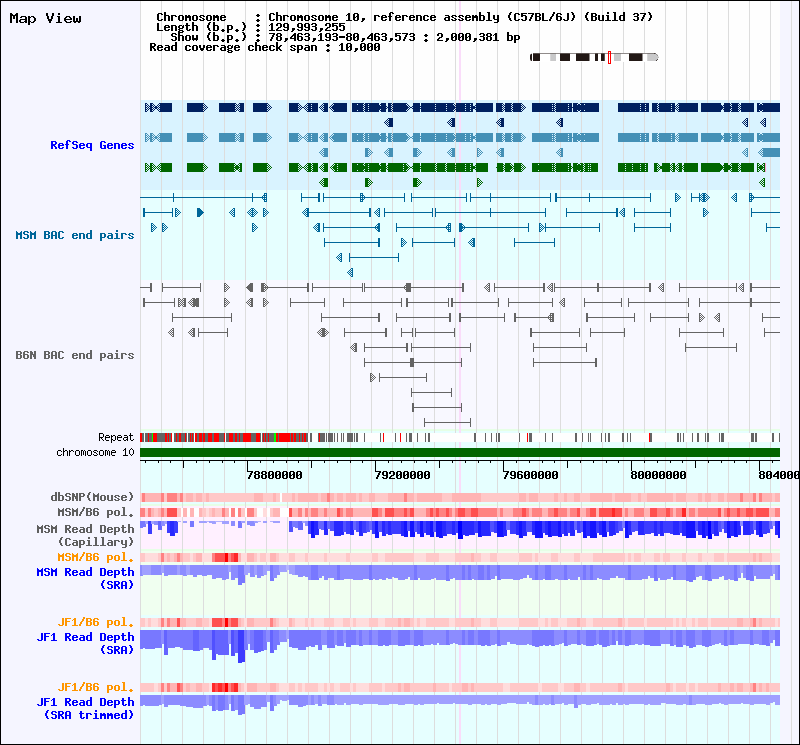Image resolution: width=800 pixels, height=745 pixels.
Task: Click the red marker on the chromosome ideogram
Action: click(x=609, y=57)
